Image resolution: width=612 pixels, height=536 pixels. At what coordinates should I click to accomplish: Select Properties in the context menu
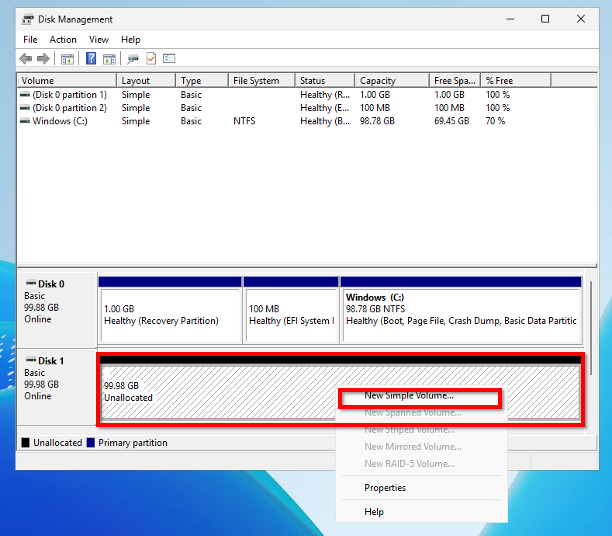click(421, 488)
